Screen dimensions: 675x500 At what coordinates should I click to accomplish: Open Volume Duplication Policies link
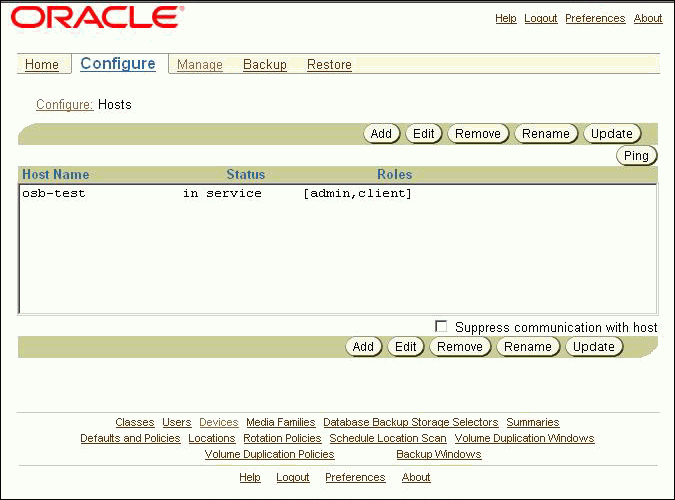269,454
